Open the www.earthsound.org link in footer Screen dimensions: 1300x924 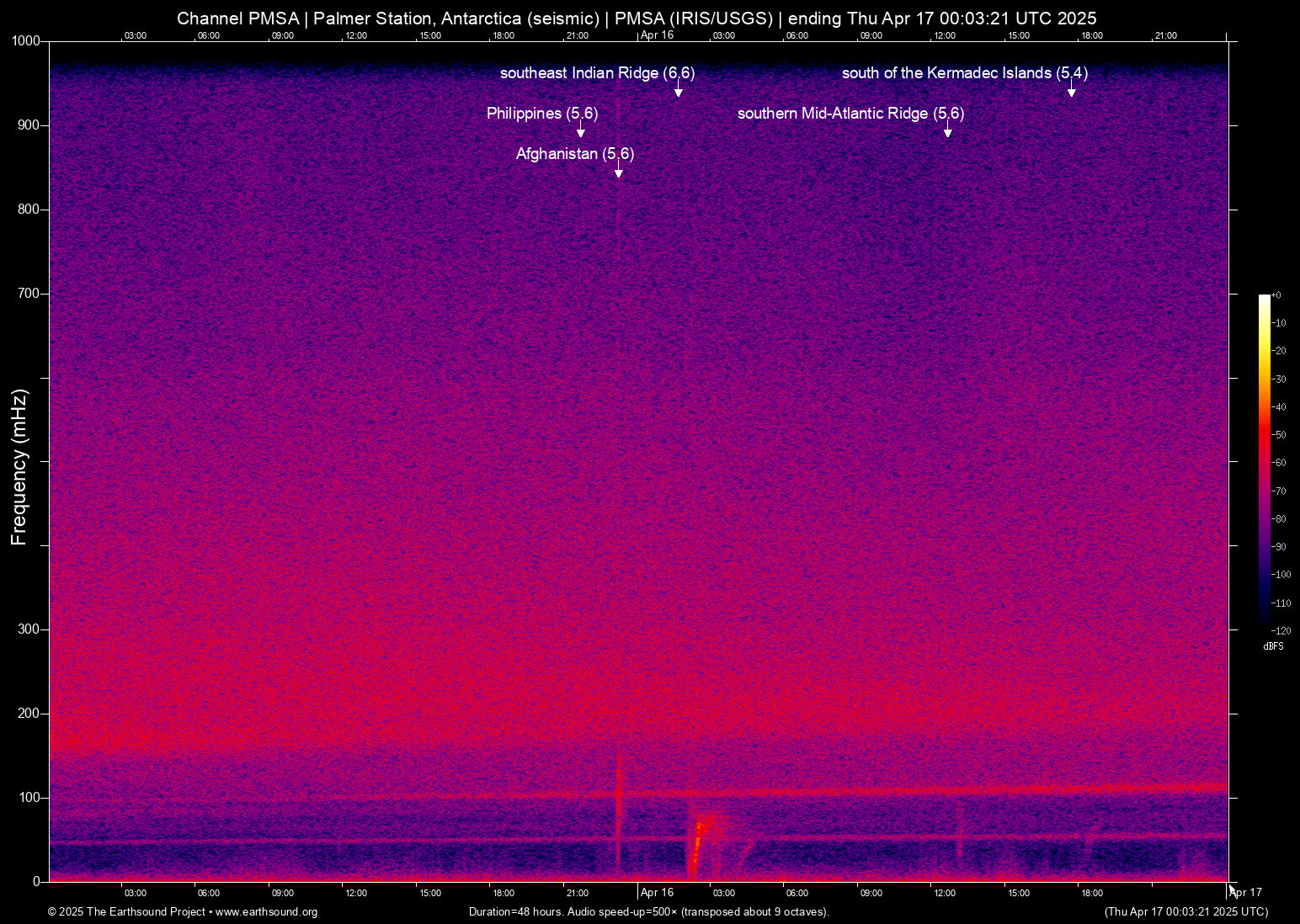coord(266,912)
